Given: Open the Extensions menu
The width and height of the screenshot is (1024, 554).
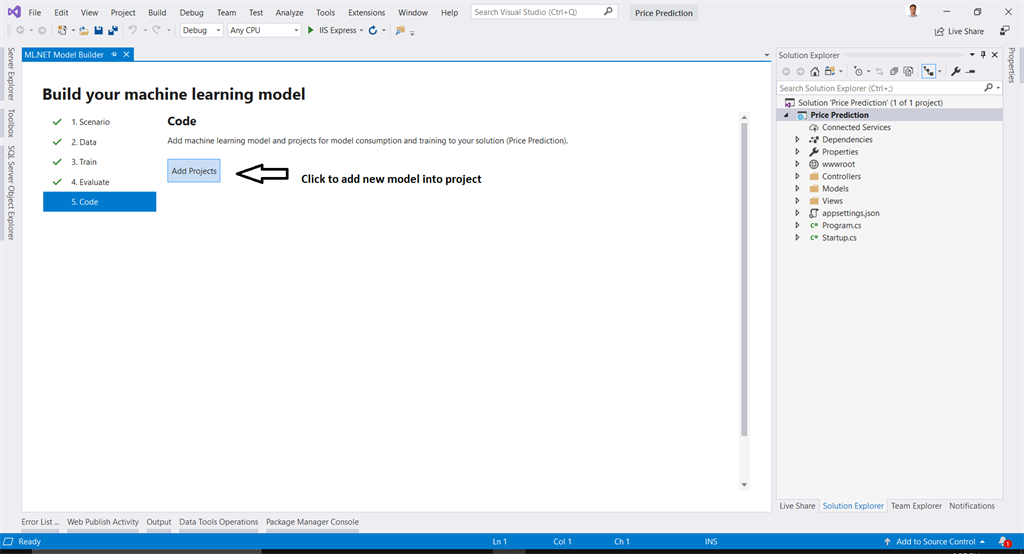Looking at the screenshot, I should 366,12.
